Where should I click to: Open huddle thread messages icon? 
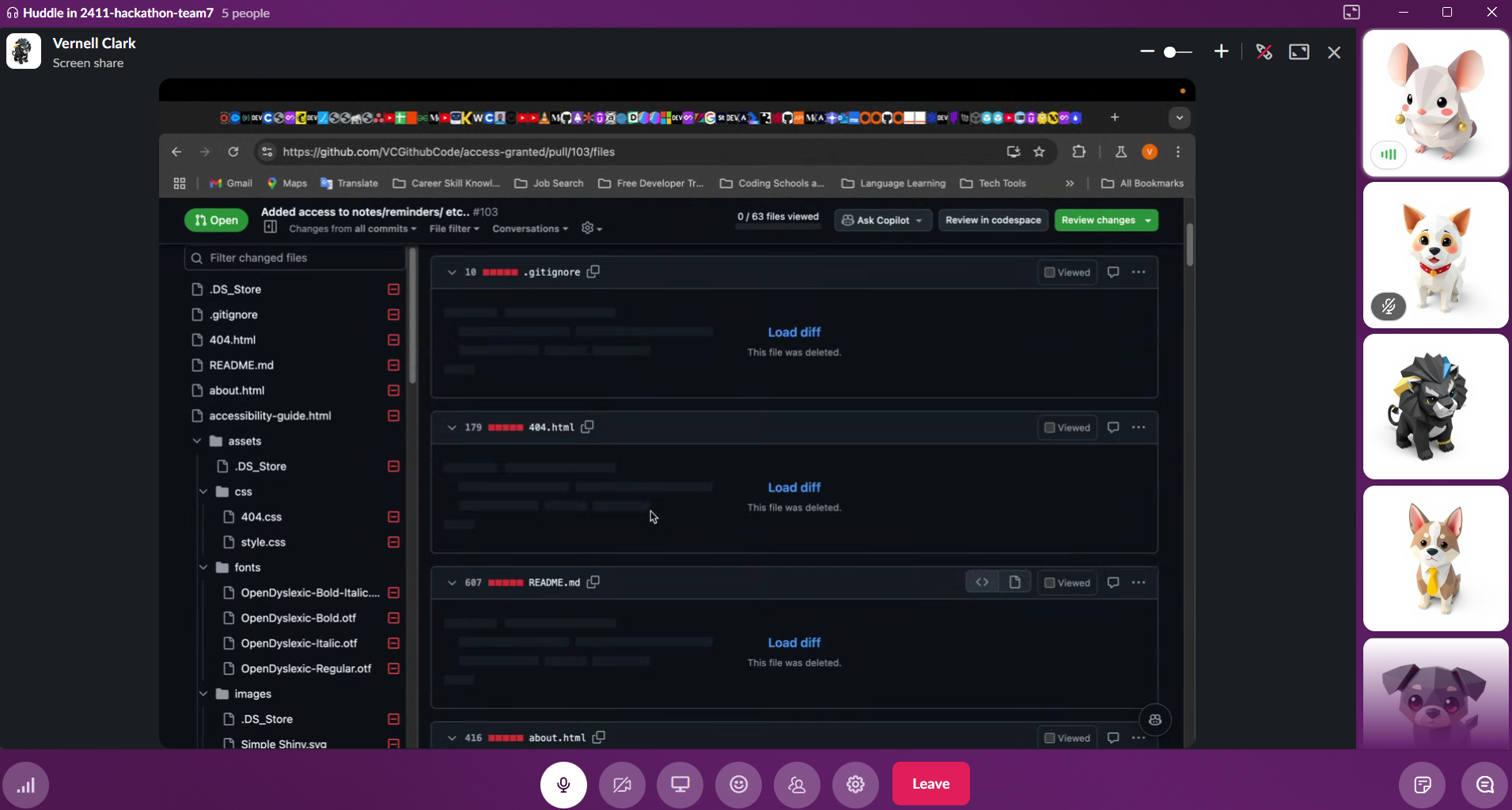pyautogui.click(x=1485, y=785)
